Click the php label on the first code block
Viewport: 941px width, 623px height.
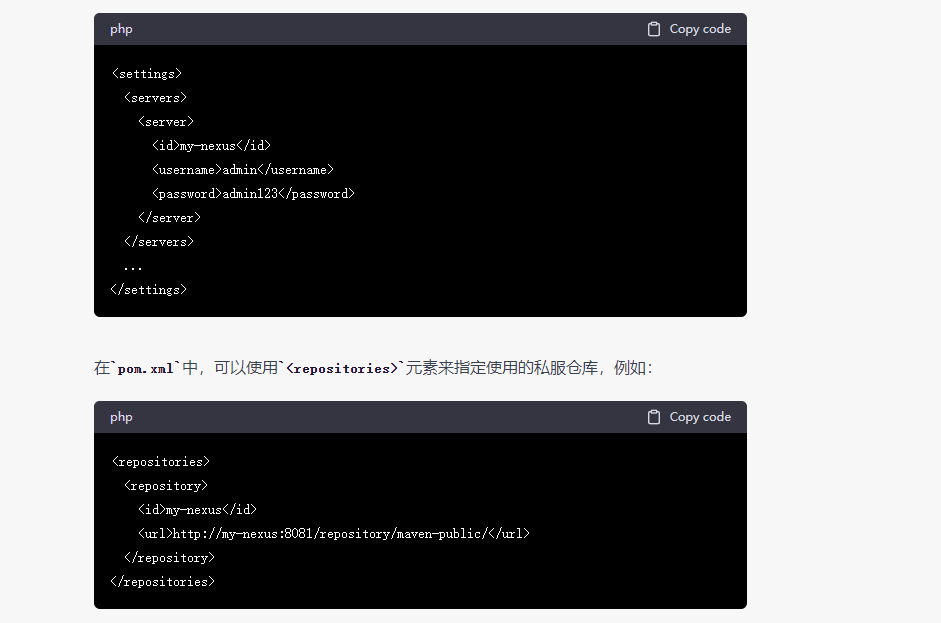(x=121, y=29)
